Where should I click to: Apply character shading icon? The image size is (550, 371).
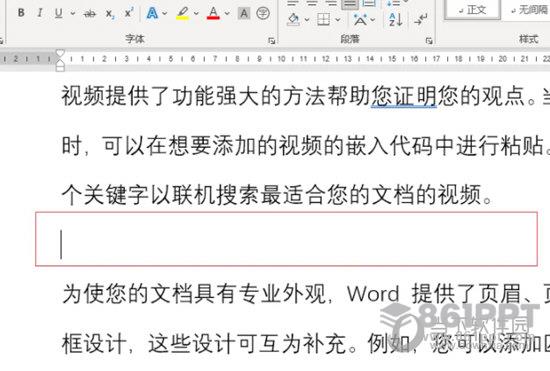coord(244,13)
